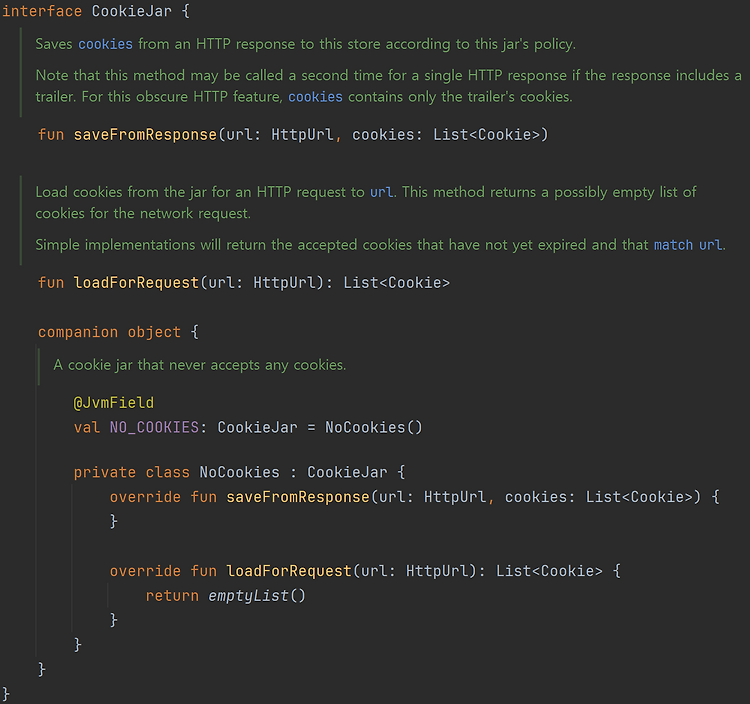Click the 'match' link in the doc comment
750x704 pixels.
673,245
